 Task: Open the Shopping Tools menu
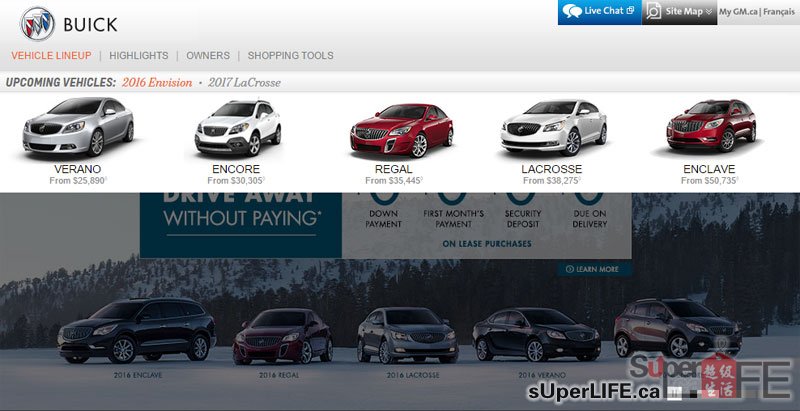tap(290, 56)
